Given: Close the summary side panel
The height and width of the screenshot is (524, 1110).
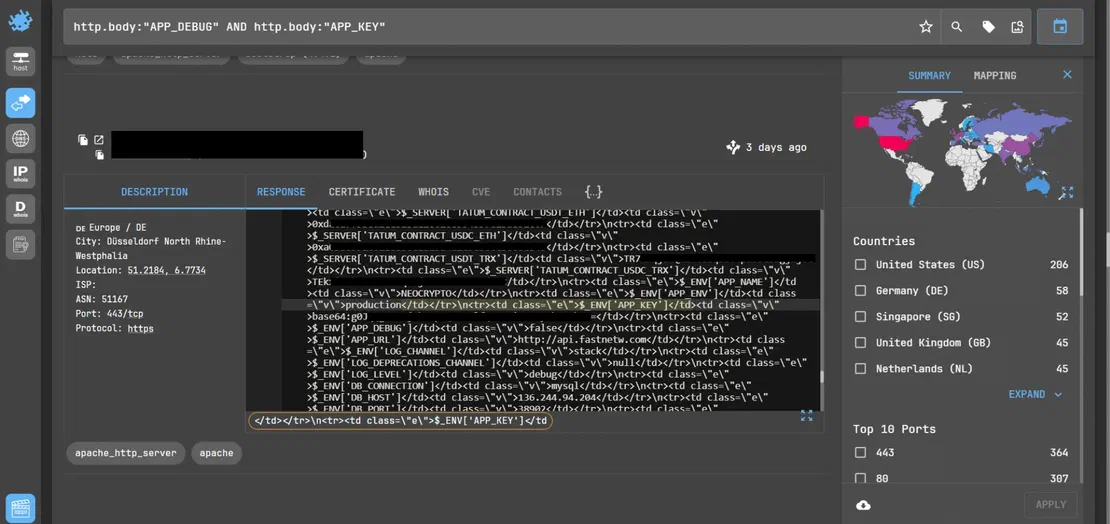Looking at the screenshot, I should [x=1068, y=75].
